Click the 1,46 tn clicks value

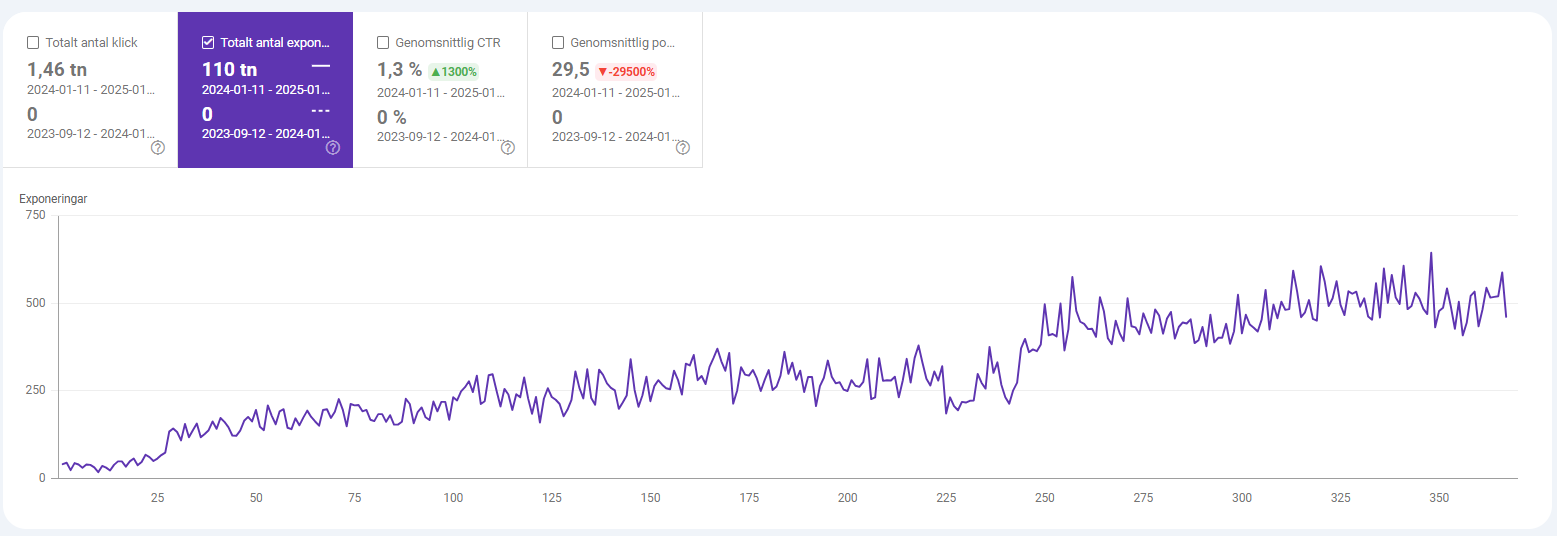coord(55,70)
